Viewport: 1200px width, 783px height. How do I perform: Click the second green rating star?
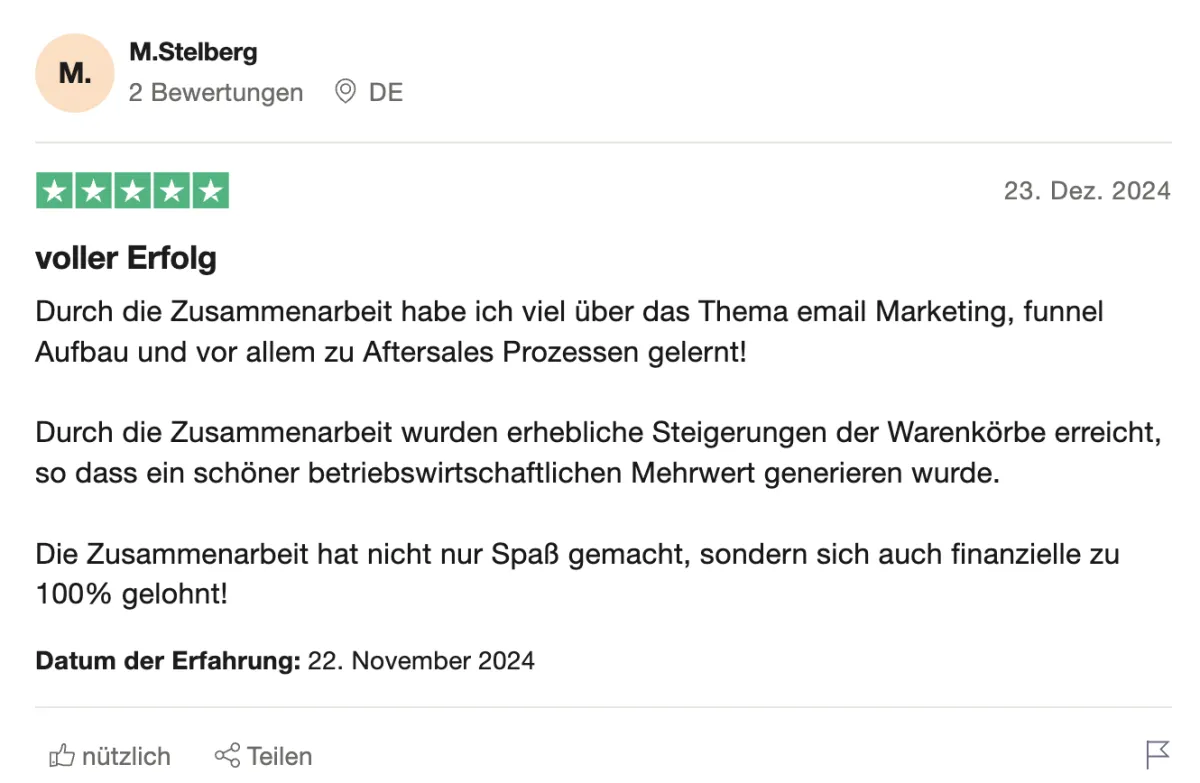(94, 191)
